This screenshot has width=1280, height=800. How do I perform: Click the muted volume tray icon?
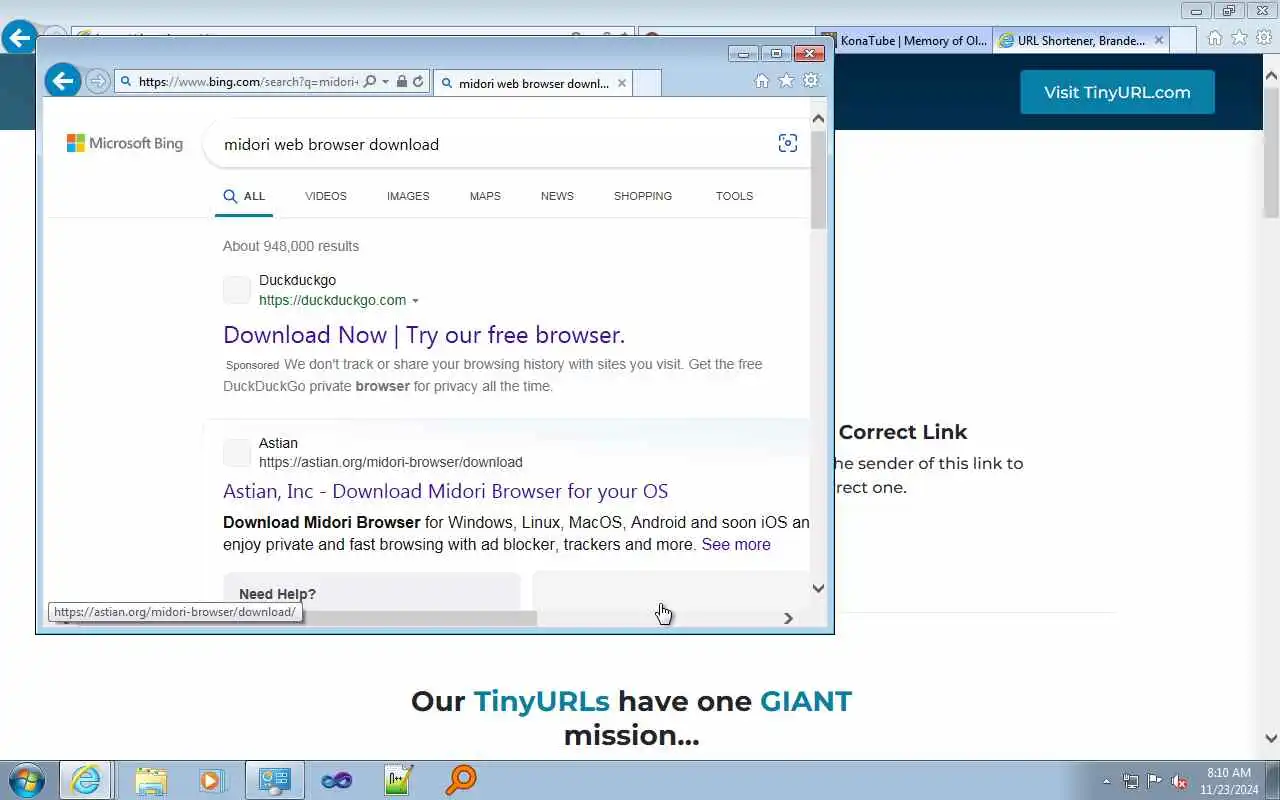1180,781
